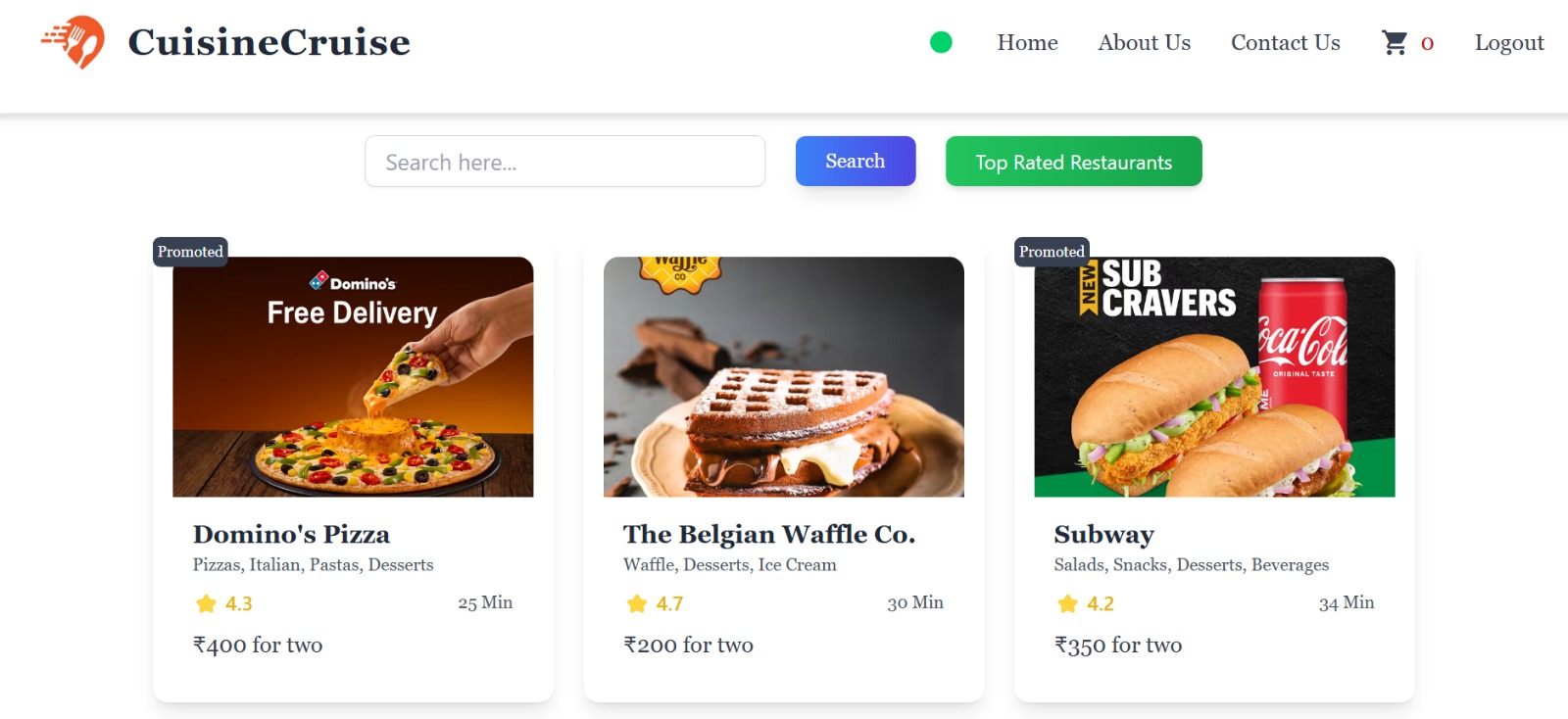Click the CuisineCruise brand name text
This screenshot has height=719, width=1568.
click(x=269, y=42)
